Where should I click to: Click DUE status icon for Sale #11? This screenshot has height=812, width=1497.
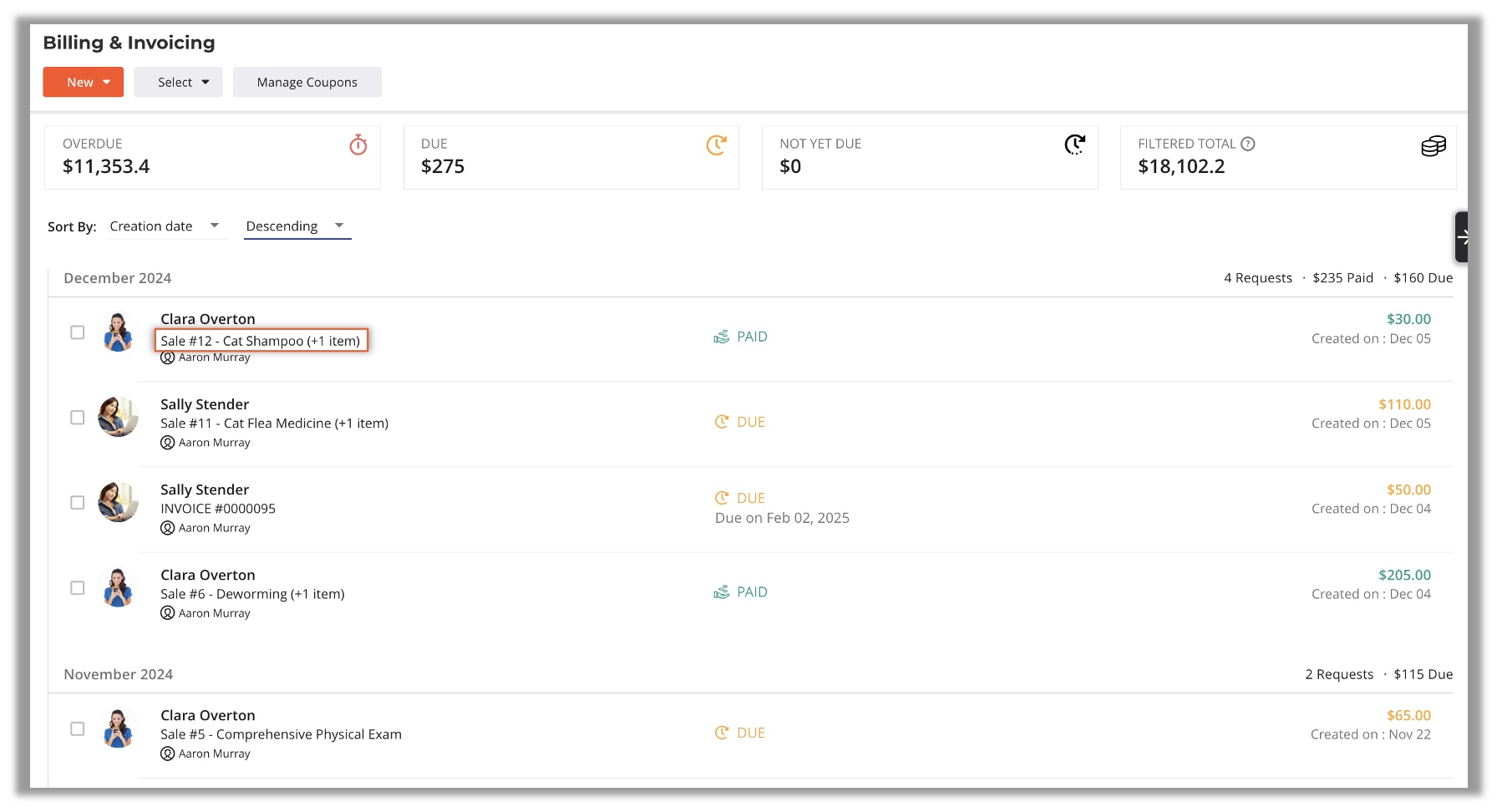pyautogui.click(x=722, y=422)
